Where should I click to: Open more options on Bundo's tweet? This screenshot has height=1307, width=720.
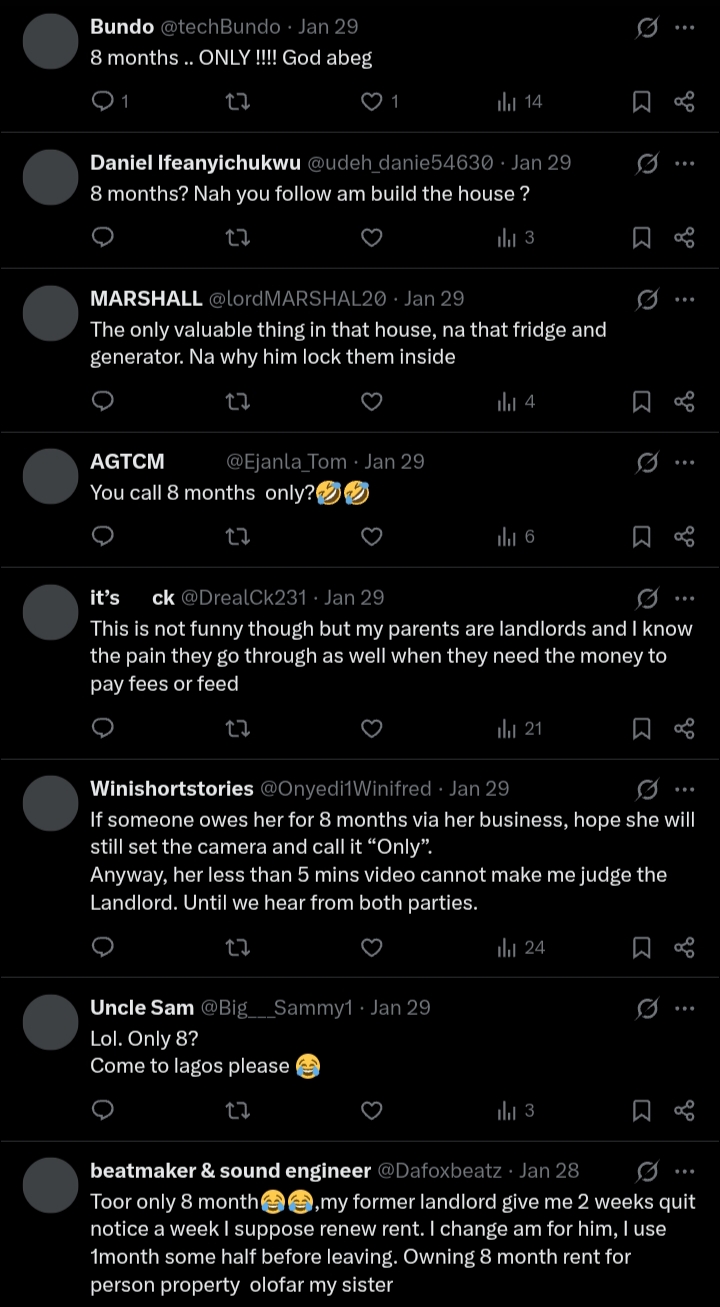coord(684,27)
